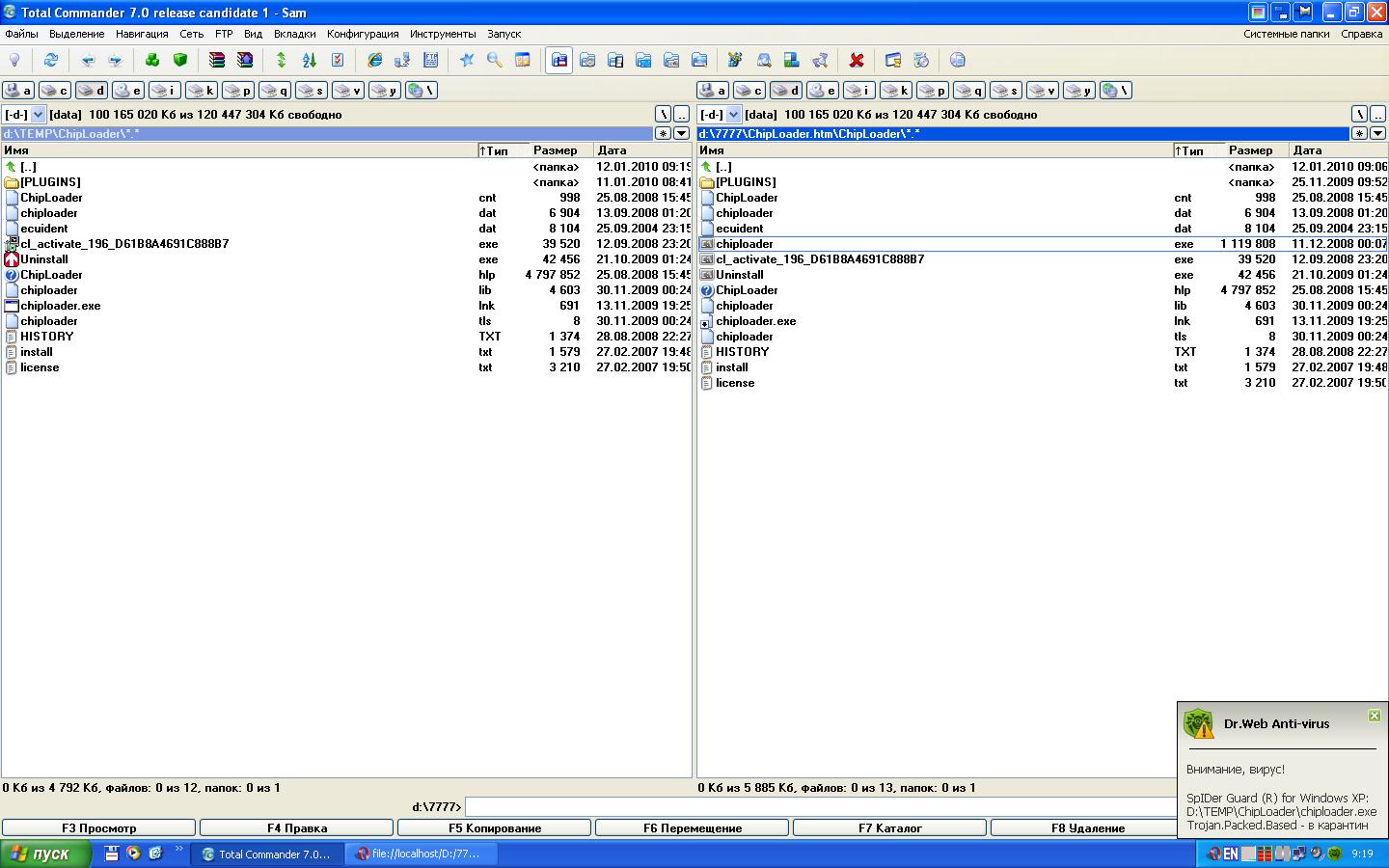1389x868 pixels.
Task: Switch right panel to drive a
Action: [x=712, y=91]
